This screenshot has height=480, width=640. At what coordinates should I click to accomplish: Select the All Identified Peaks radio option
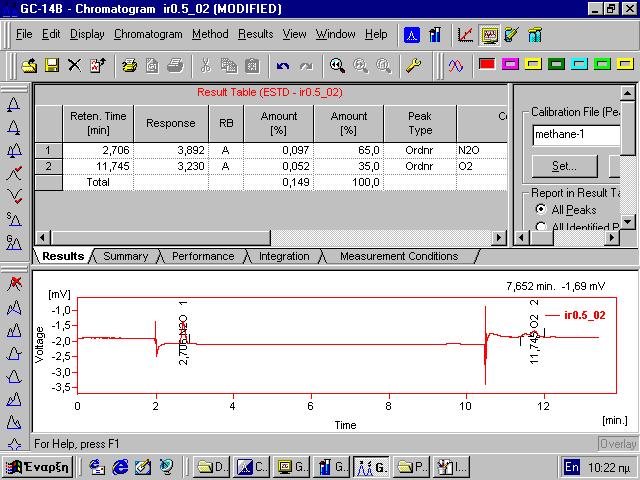pyautogui.click(x=541, y=226)
